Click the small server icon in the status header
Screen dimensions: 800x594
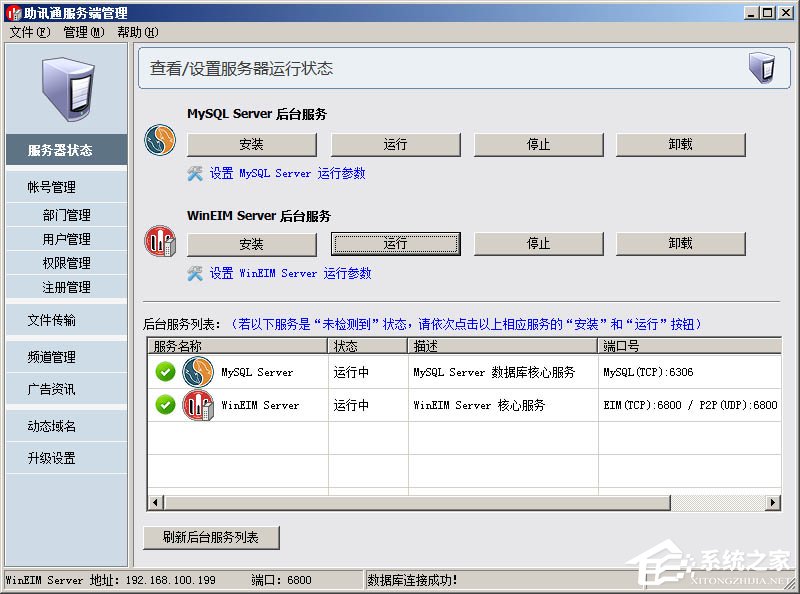pyautogui.click(x=764, y=66)
